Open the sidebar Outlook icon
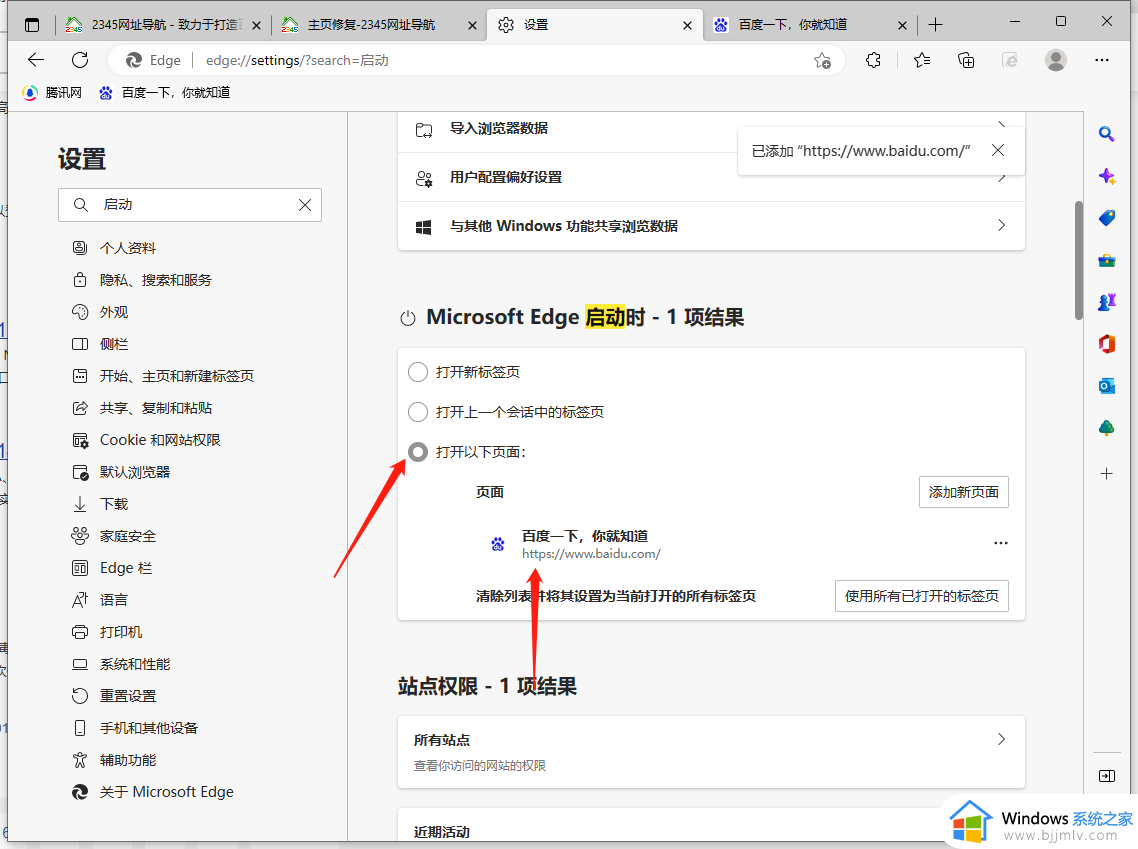1138x849 pixels. pyautogui.click(x=1106, y=386)
